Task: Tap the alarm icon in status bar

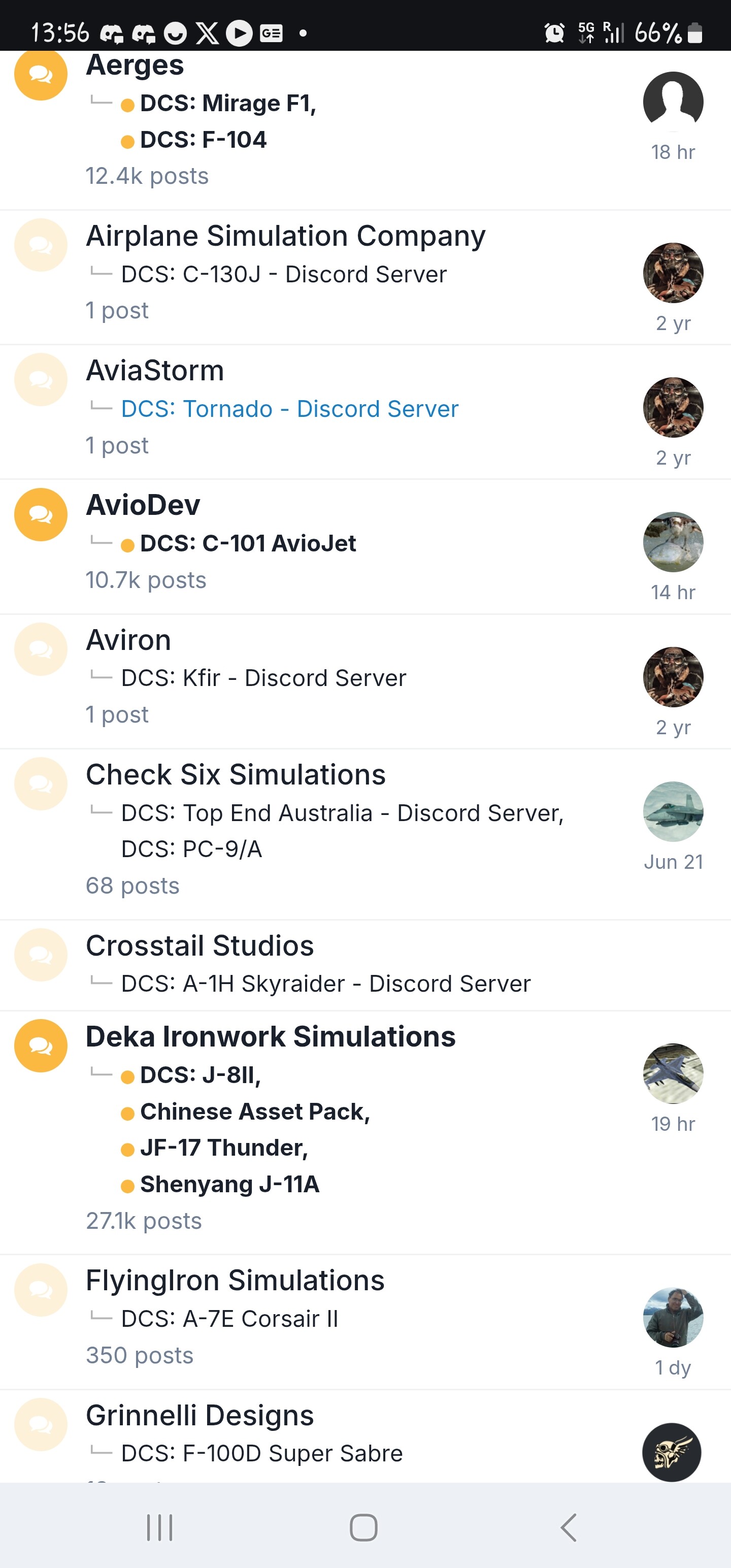Action: point(554,32)
